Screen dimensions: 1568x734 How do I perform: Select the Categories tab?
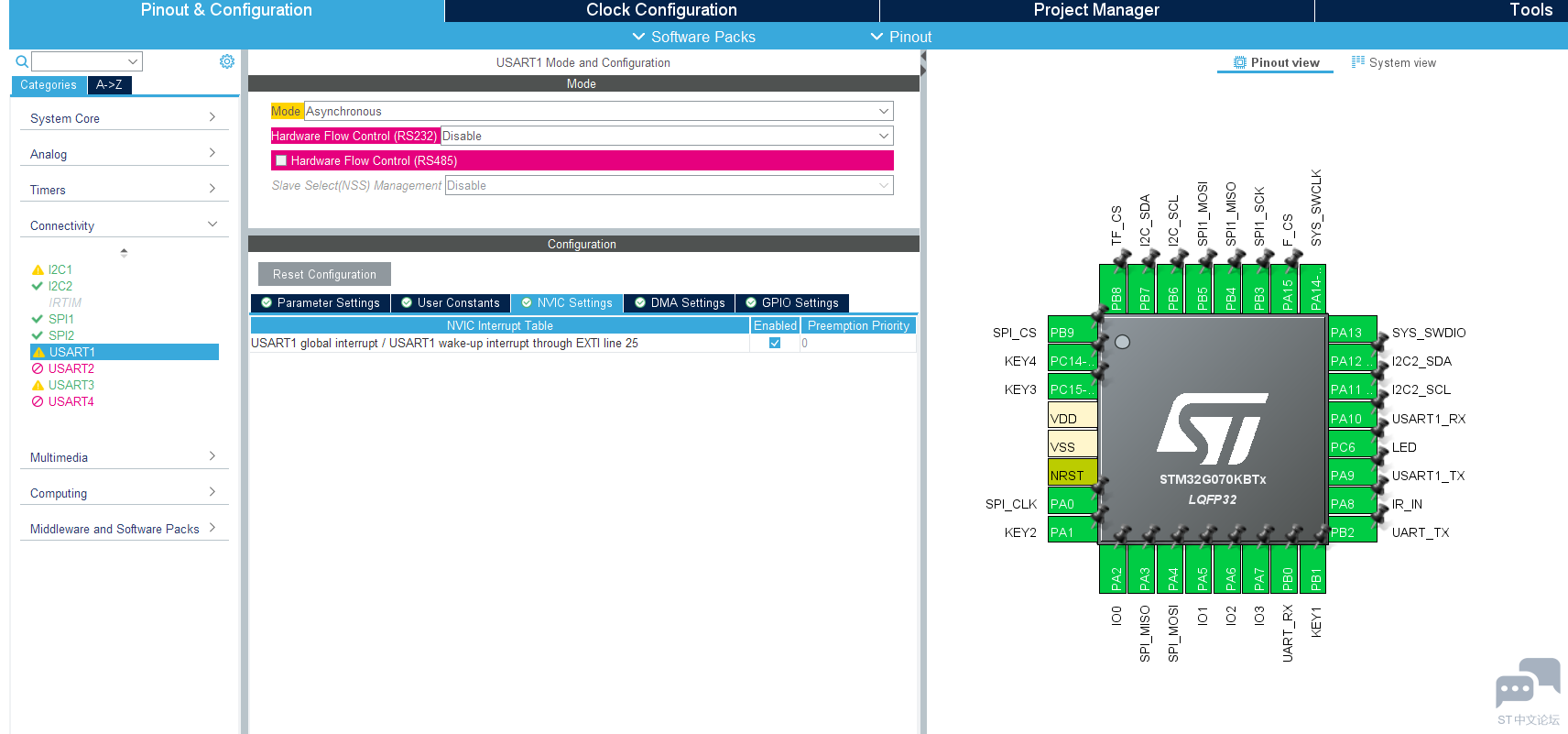click(49, 84)
